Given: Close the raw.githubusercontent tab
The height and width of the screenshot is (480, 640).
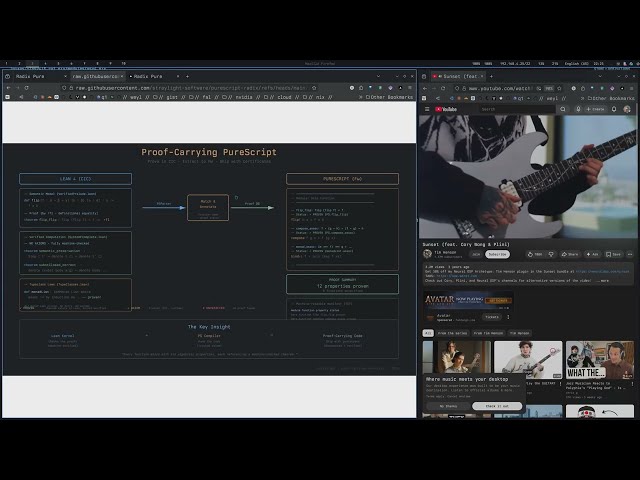Looking at the screenshot, I should point(122,76).
